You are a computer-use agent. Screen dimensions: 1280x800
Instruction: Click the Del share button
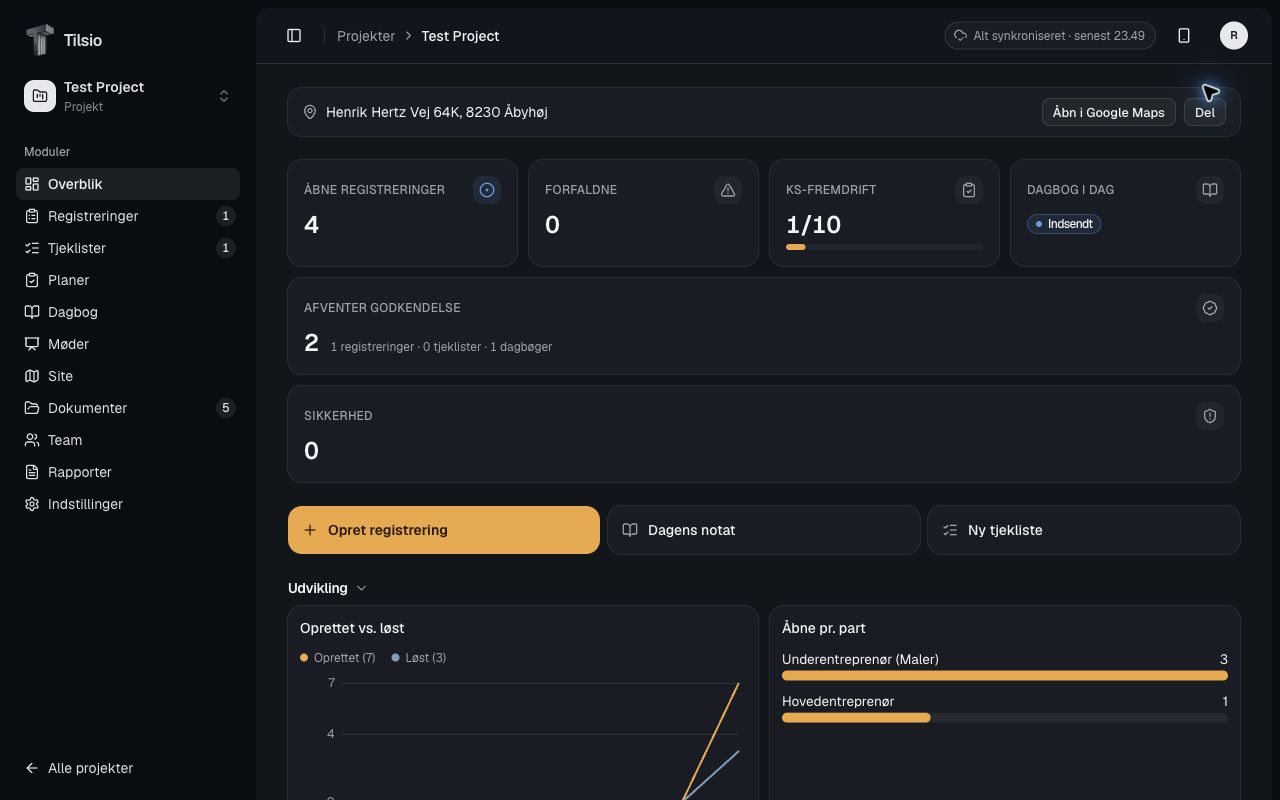coord(1204,112)
